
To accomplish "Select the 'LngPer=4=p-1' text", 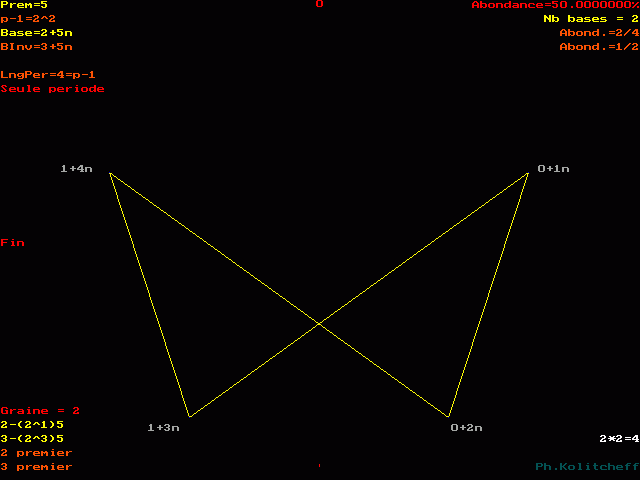I will [x=48, y=75].
